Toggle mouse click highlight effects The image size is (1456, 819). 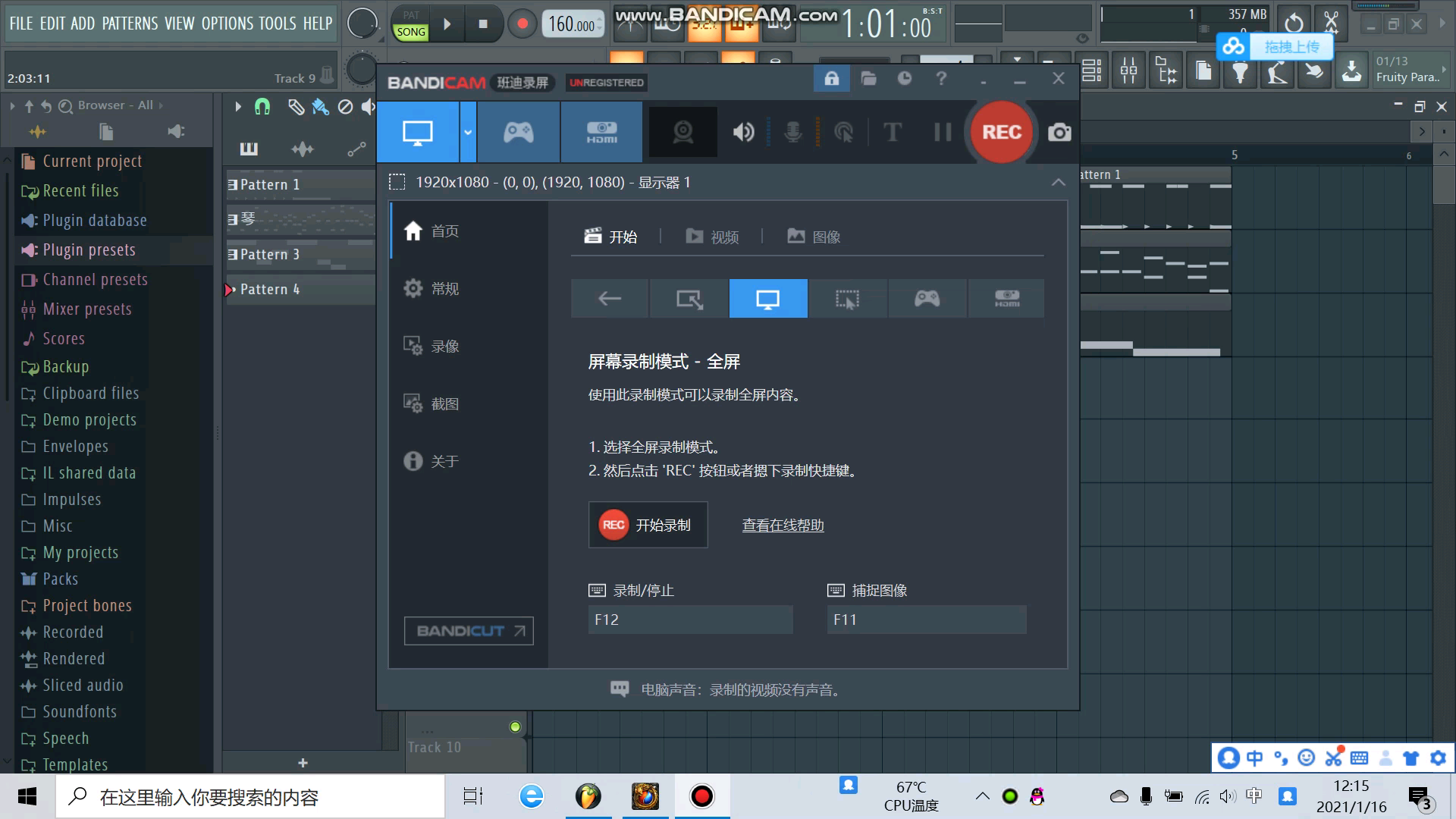[844, 132]
